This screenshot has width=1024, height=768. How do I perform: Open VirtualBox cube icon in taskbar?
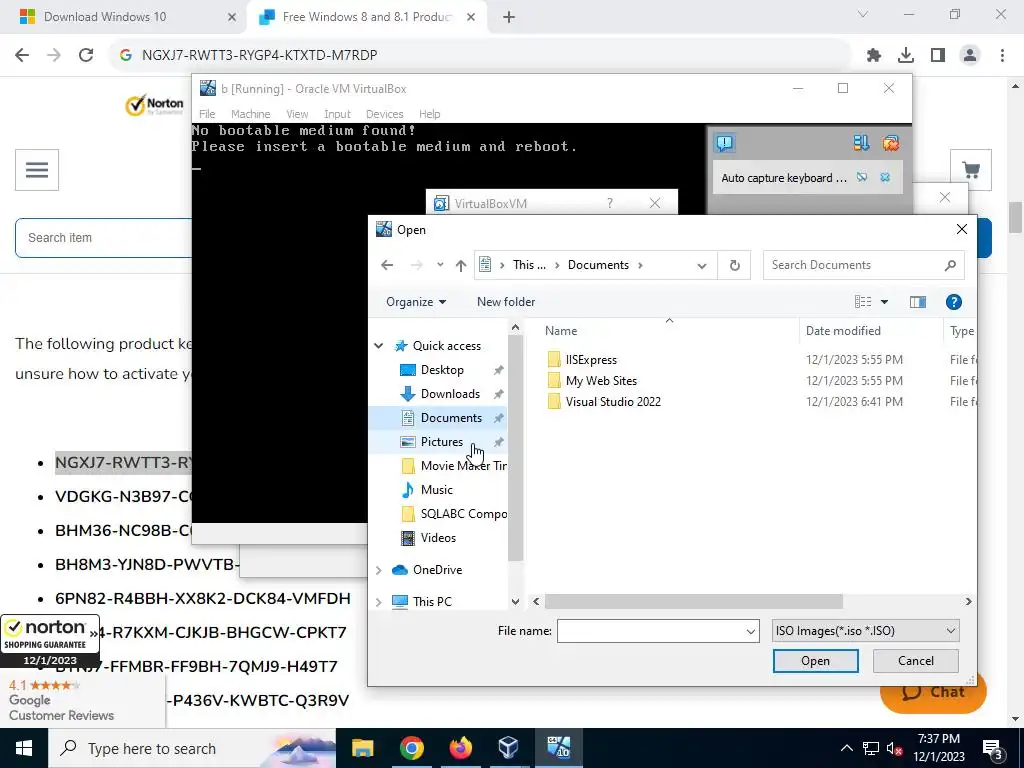pos(509,748)
